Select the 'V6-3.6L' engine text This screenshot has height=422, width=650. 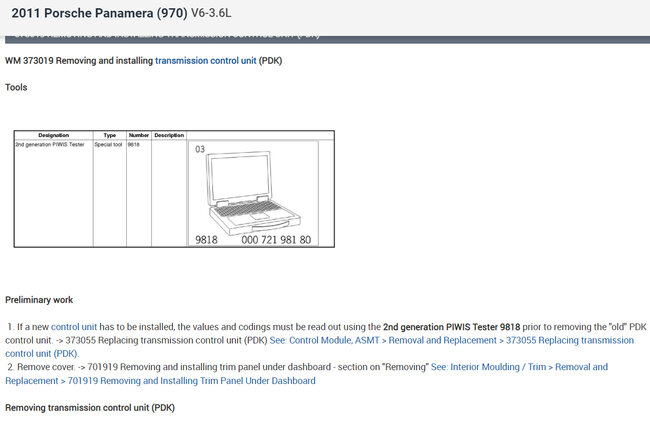coord(211,13)
